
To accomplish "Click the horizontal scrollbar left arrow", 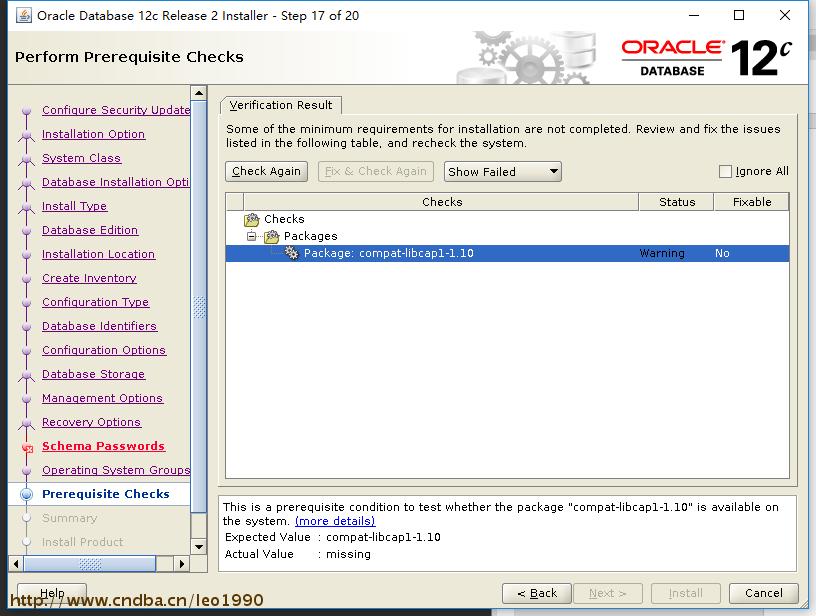I will 16,563.
